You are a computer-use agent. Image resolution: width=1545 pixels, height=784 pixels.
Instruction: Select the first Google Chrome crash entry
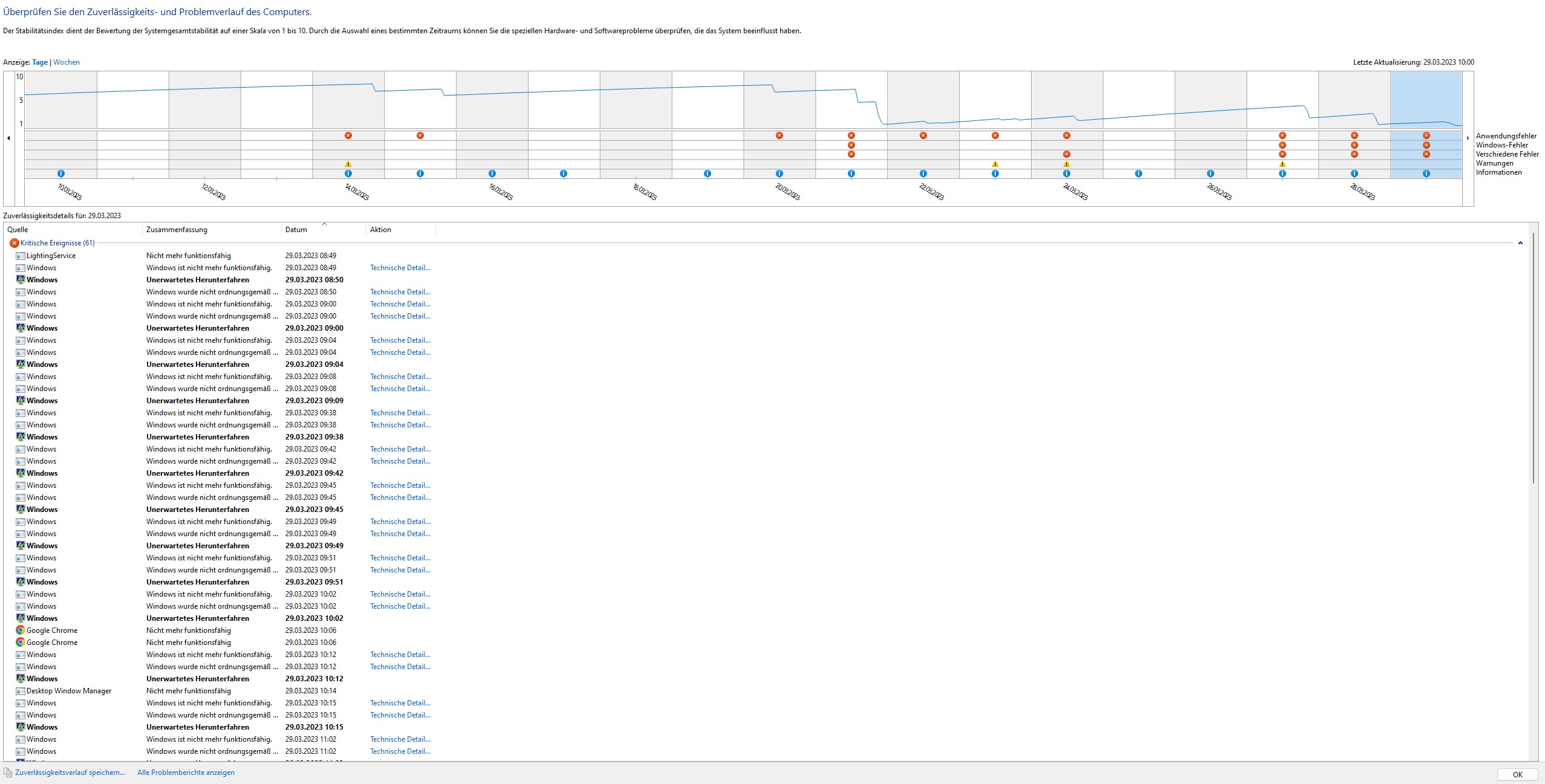[52, 630]
